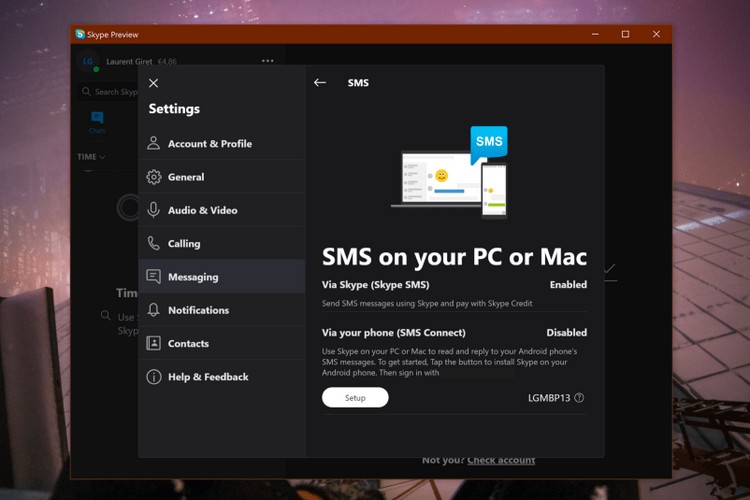Screen dimensions: 750x500
Task: Open Notifications settings
Action: (222, 310)
